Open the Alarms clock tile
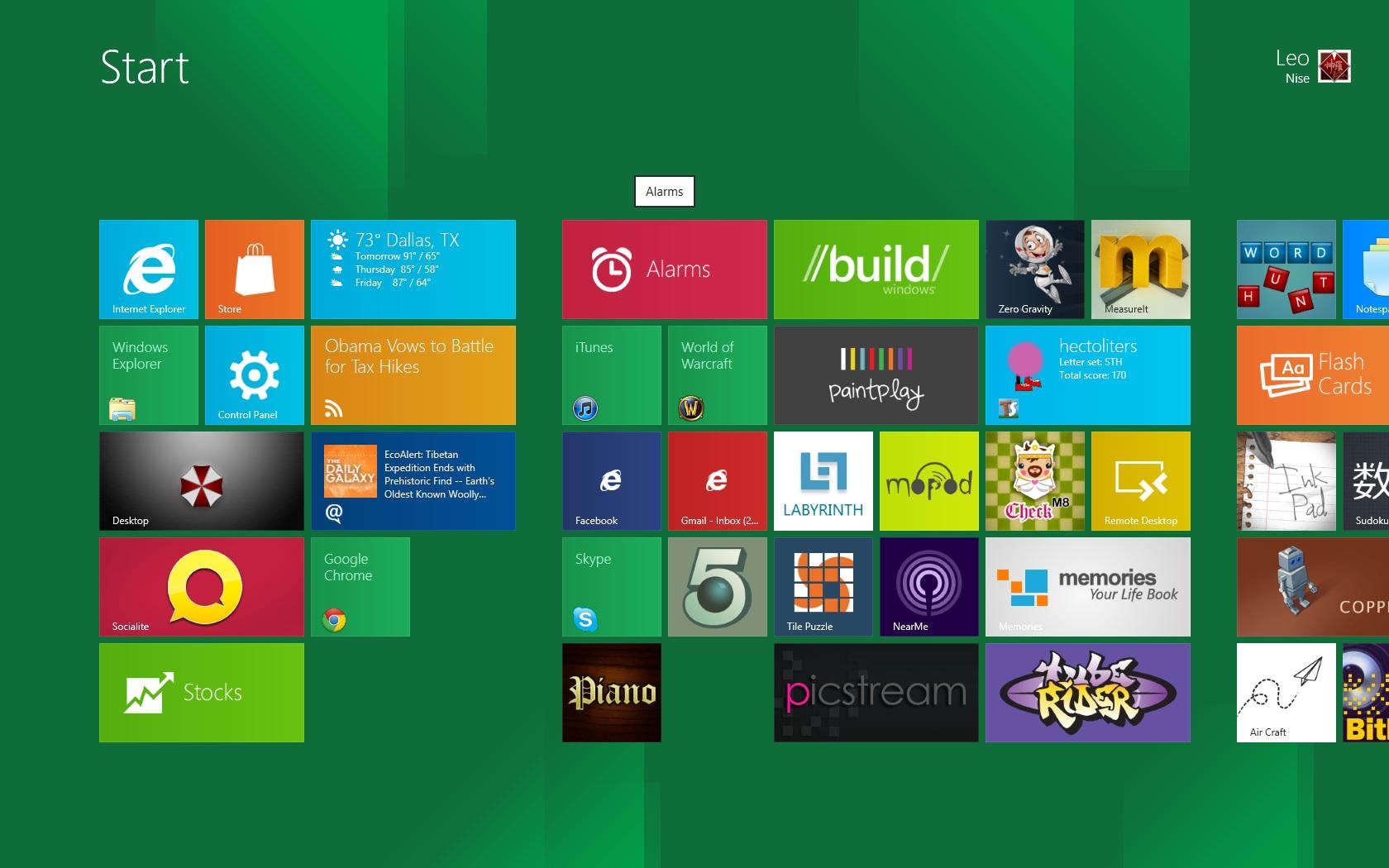1389x868 pixels. pos(665,269)
